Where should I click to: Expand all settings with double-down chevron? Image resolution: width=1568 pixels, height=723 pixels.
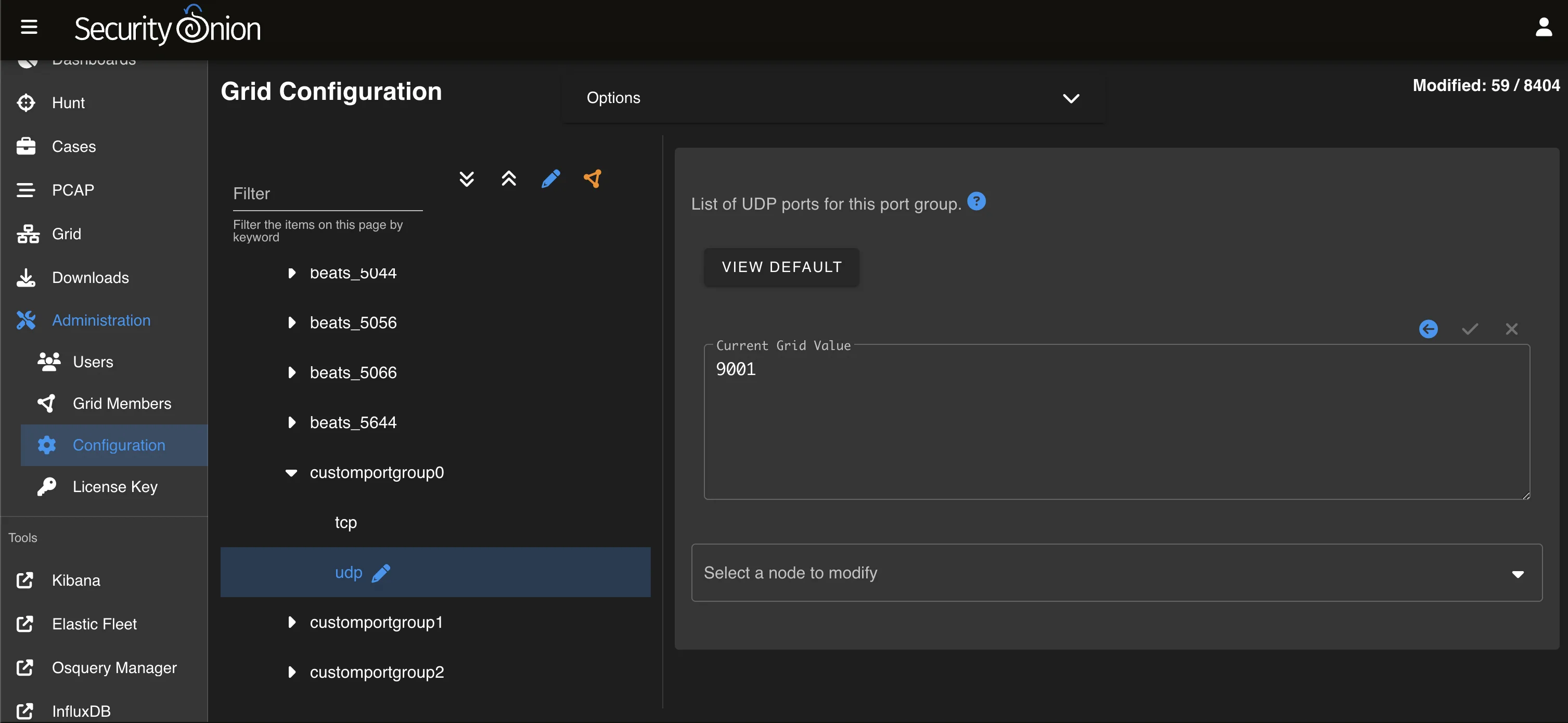pyautogui.click(x=466, y=178)
